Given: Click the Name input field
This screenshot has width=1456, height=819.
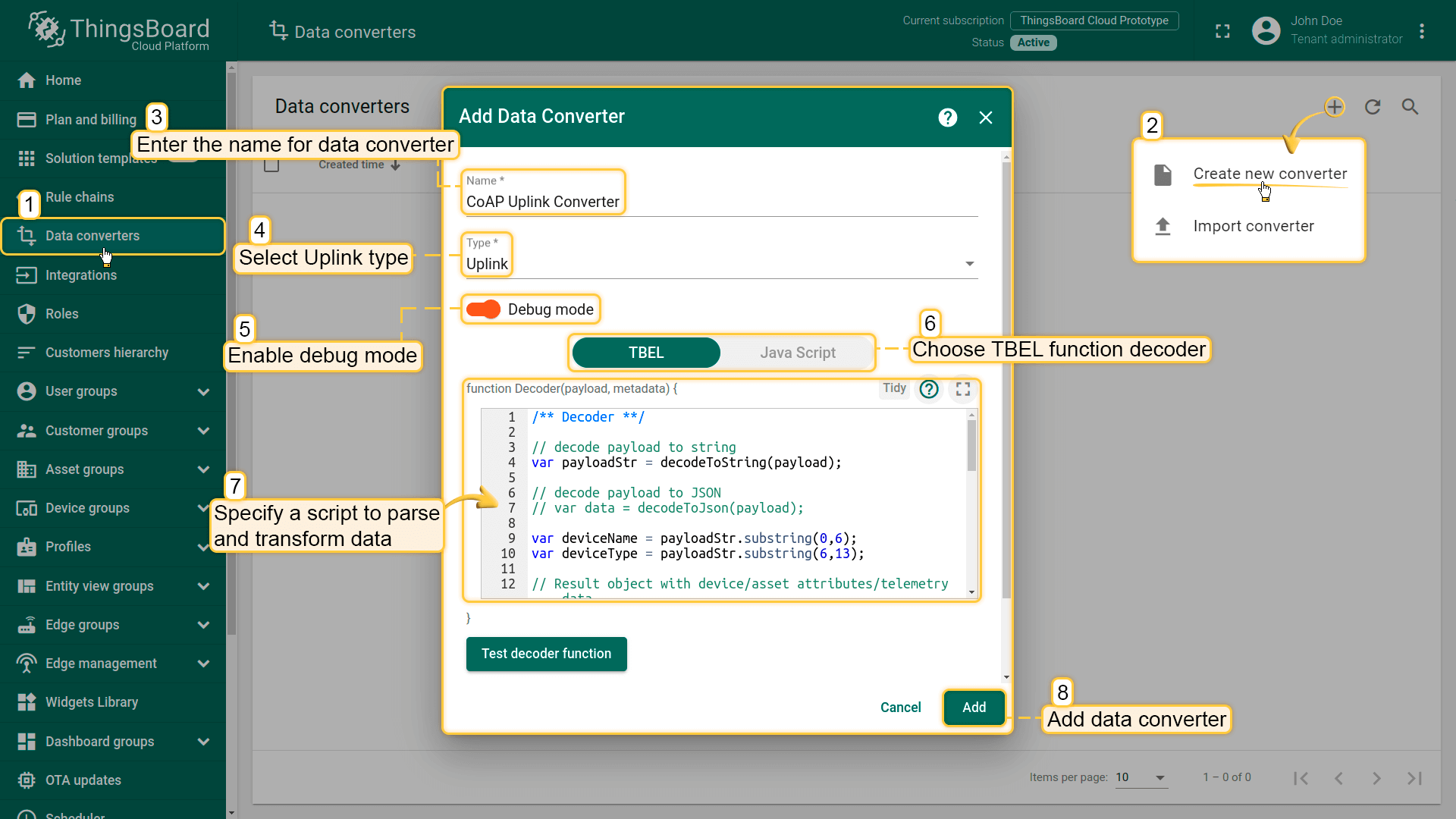Looking at the screenshot, I should (719, 202).
